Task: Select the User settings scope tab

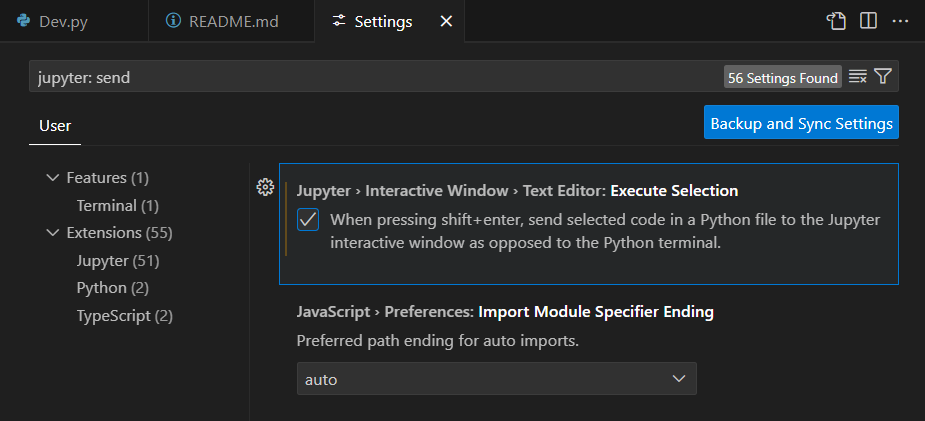Action: coord(55,126)
